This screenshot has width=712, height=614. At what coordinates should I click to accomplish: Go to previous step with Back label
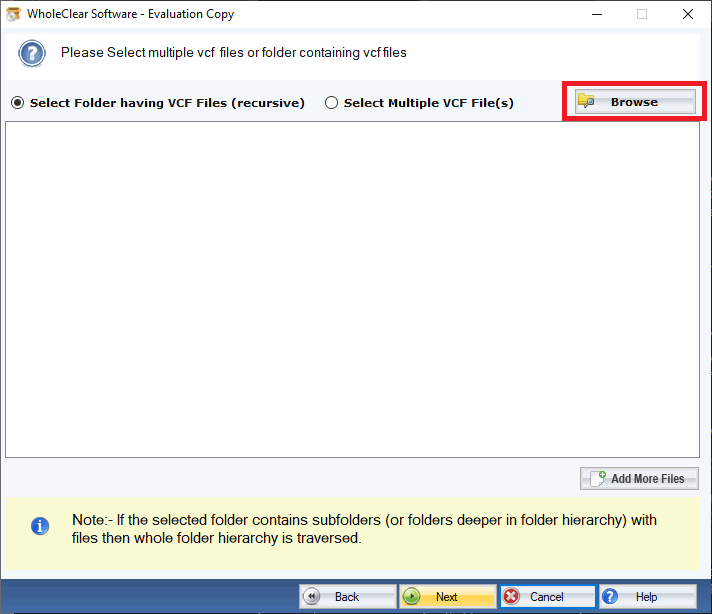coord(347,597)
